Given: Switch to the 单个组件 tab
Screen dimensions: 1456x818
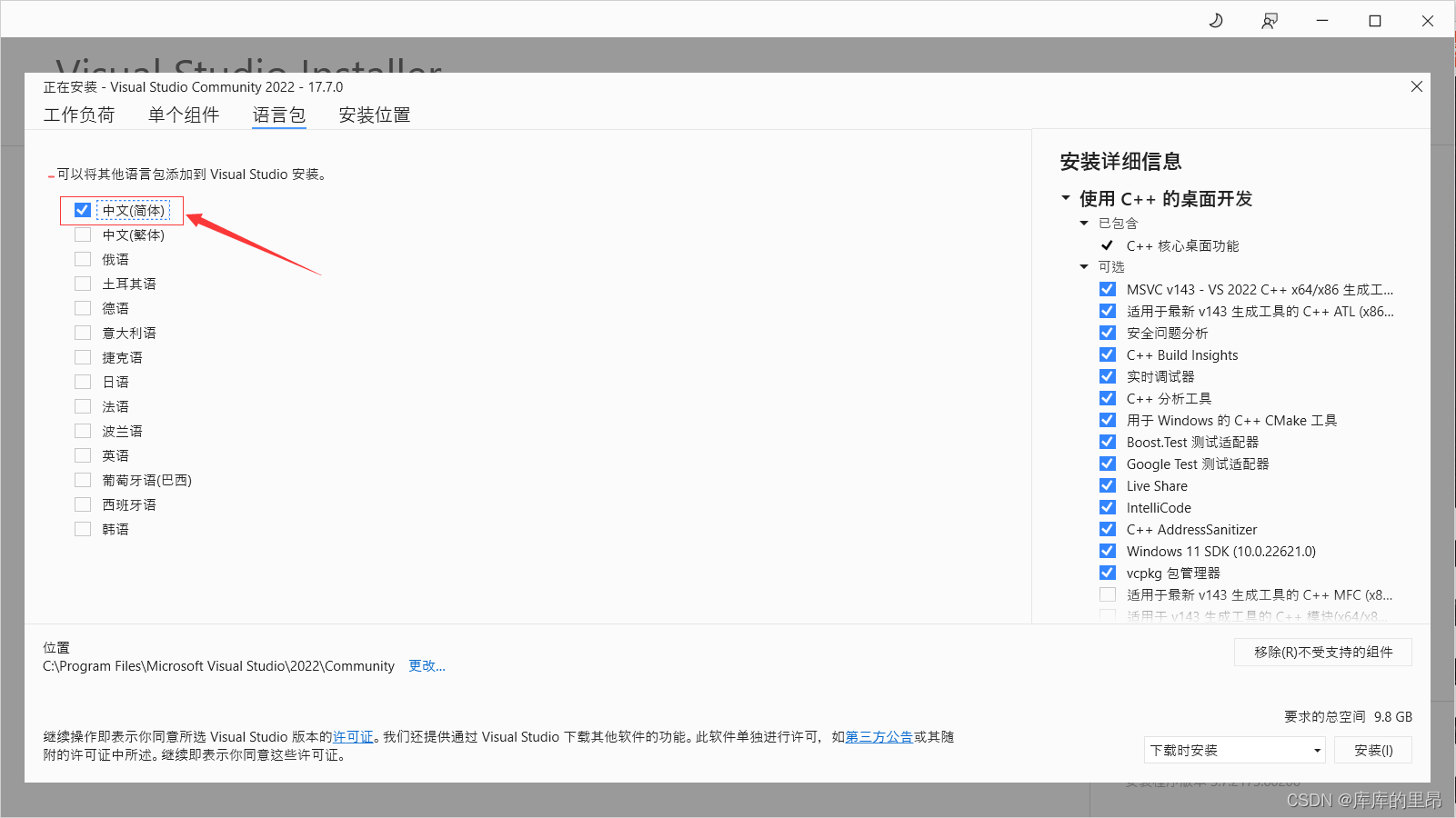Looking at the screenshot, I should tap(184, 115).
